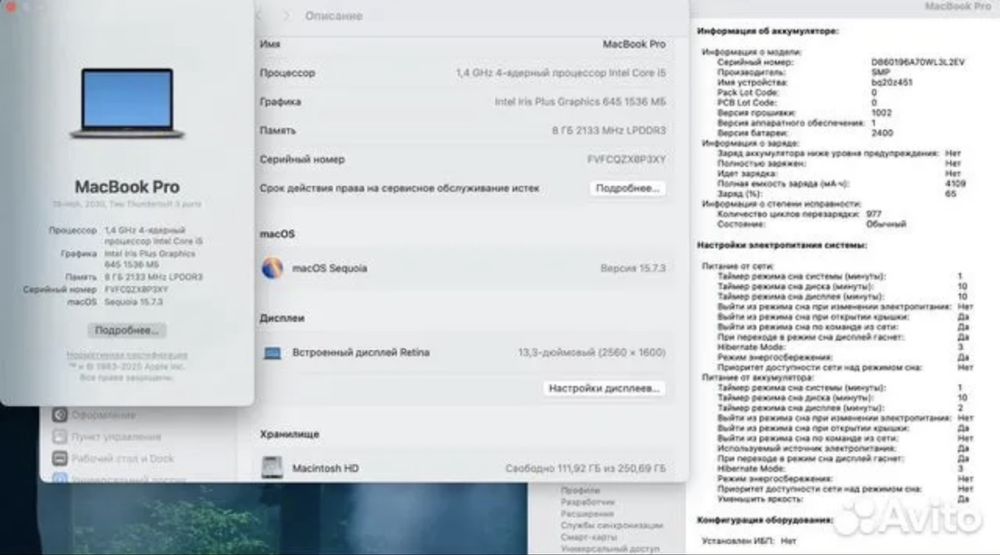Image resolution: width=1000 pixels, height=555 pixels.
Task: Click the Настройки электропитания системы heading
Action: point(782,245)
